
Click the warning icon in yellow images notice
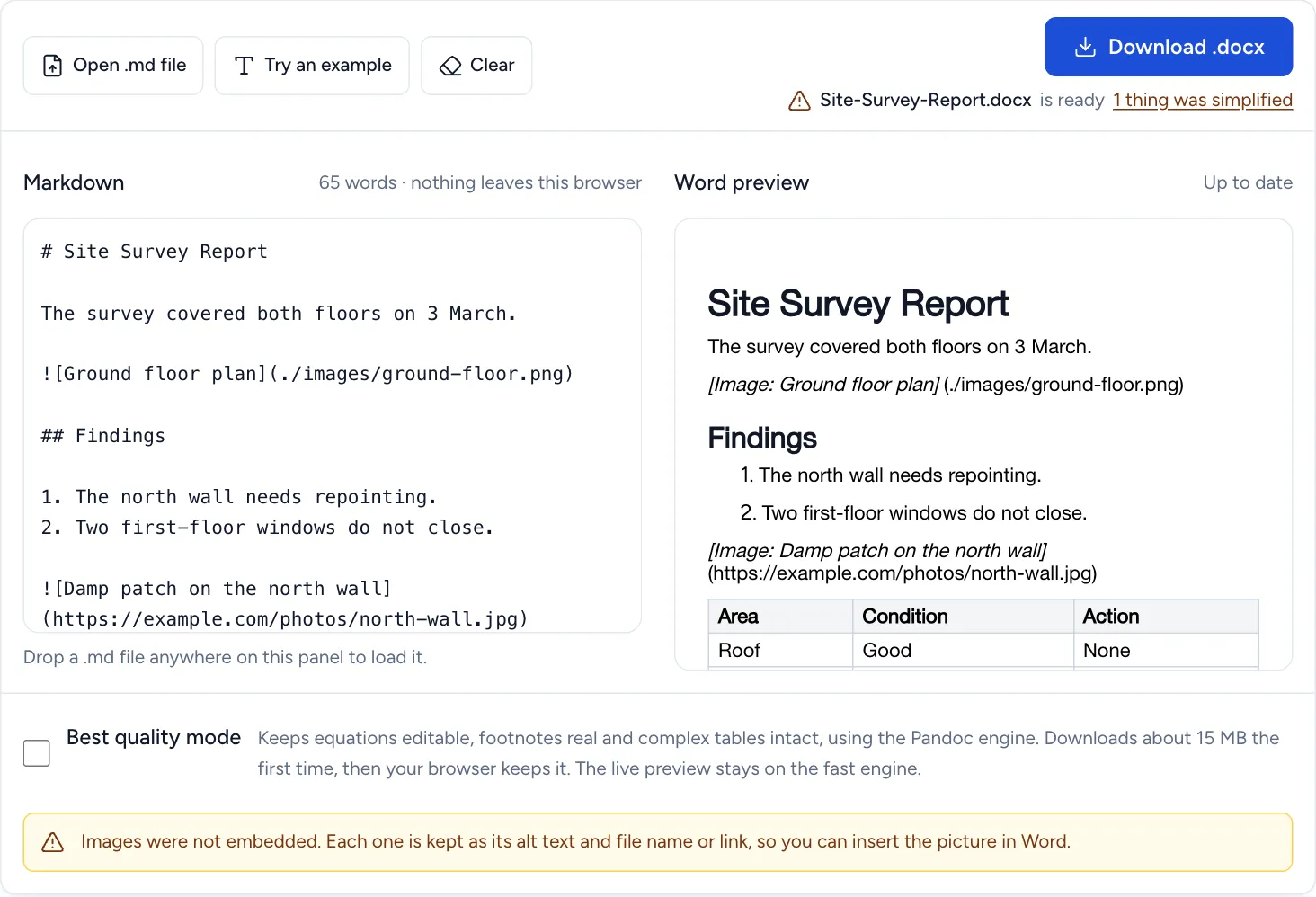point(53,842)
